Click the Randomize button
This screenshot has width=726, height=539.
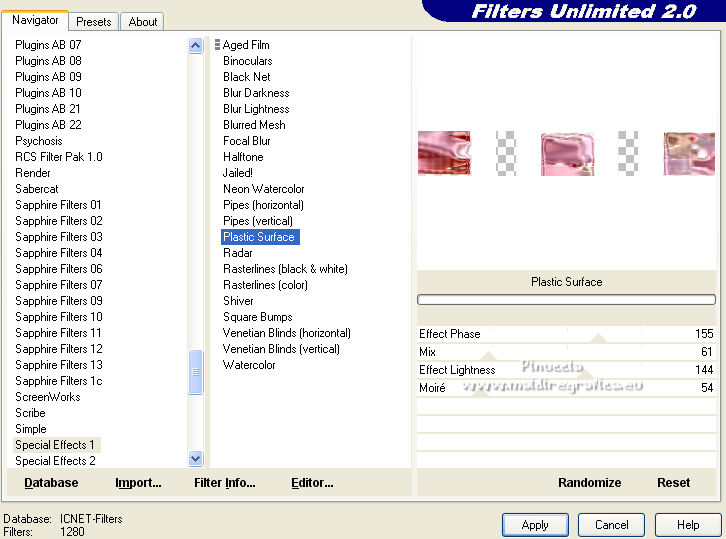click(x=589, y=483)
